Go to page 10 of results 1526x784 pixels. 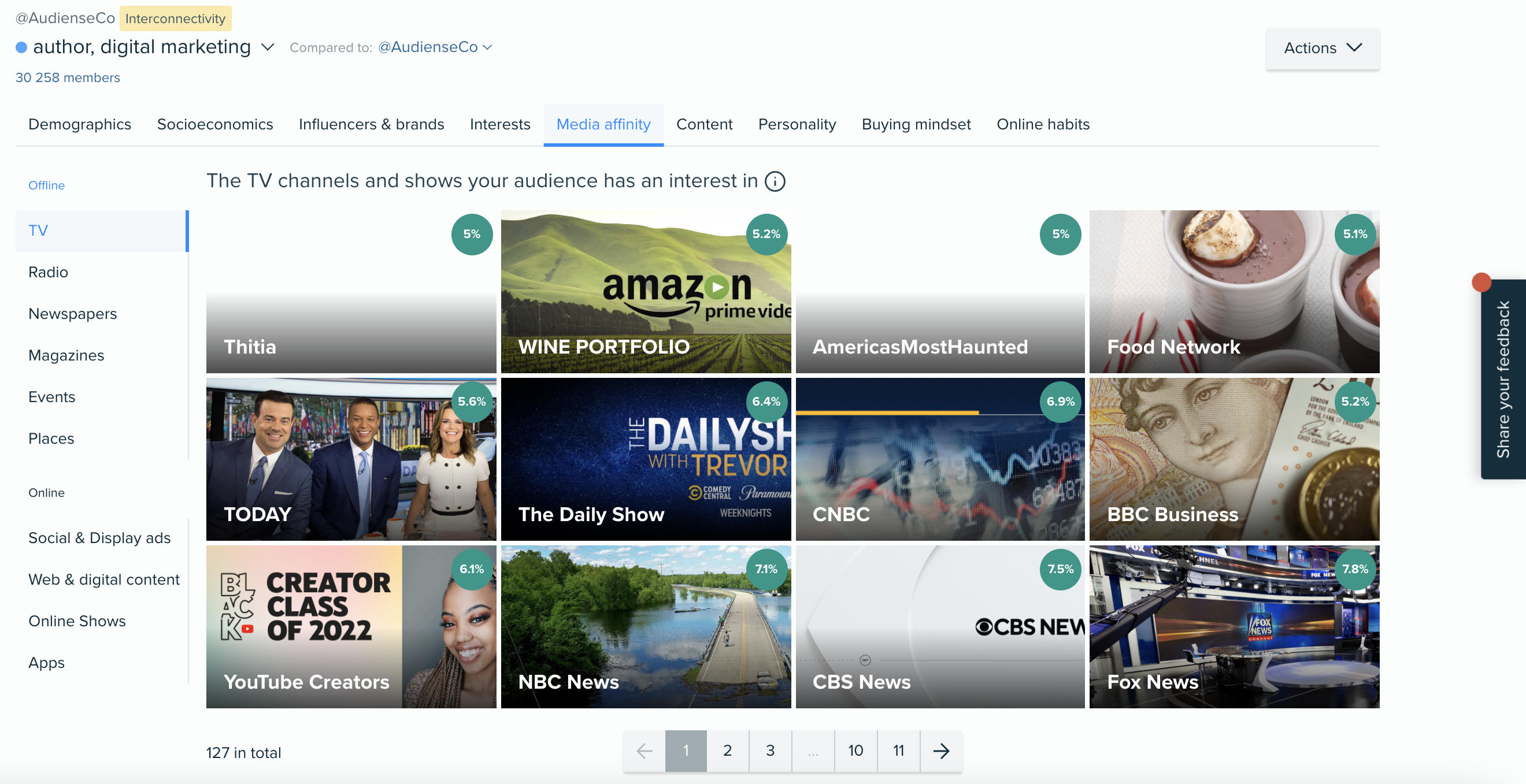855,750
